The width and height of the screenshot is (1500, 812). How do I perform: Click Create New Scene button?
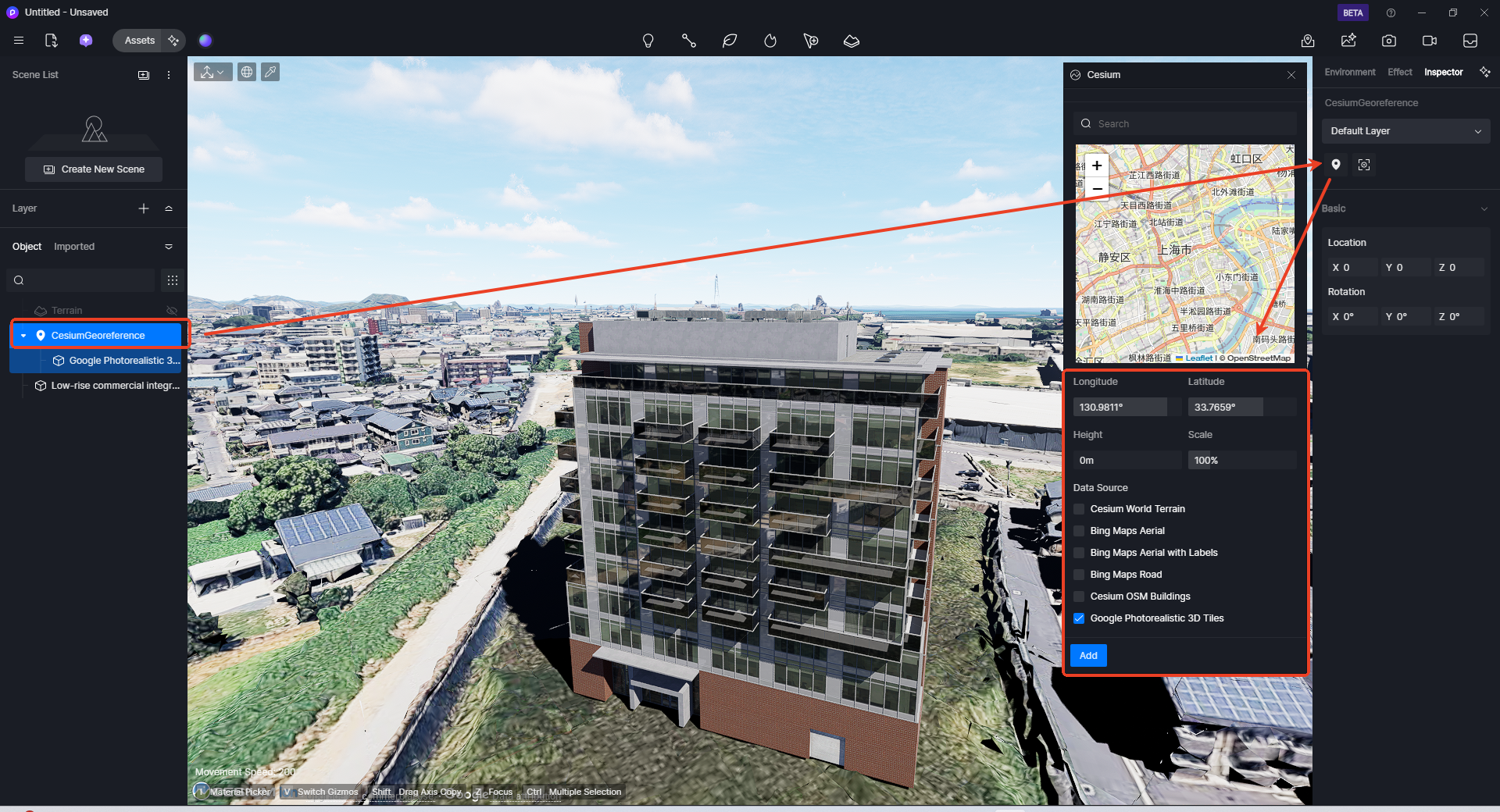click(94, 169)
